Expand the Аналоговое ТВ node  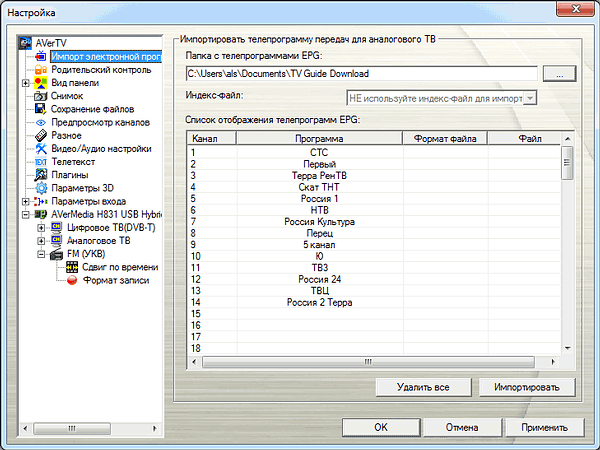(x=41, y=241)
